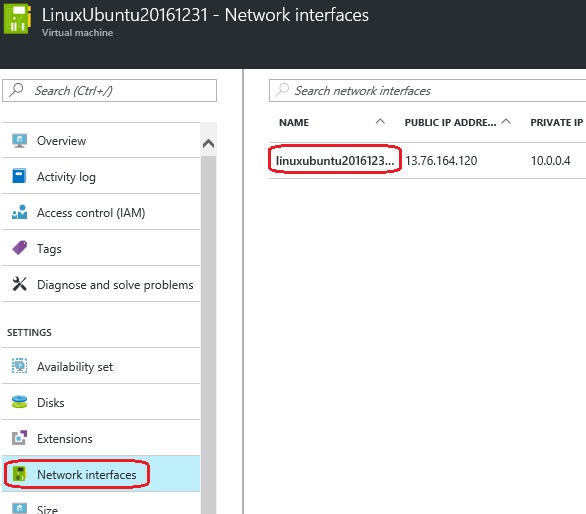
Task: Click private IP 10.0.0.4
Action: tap(550, 160)
